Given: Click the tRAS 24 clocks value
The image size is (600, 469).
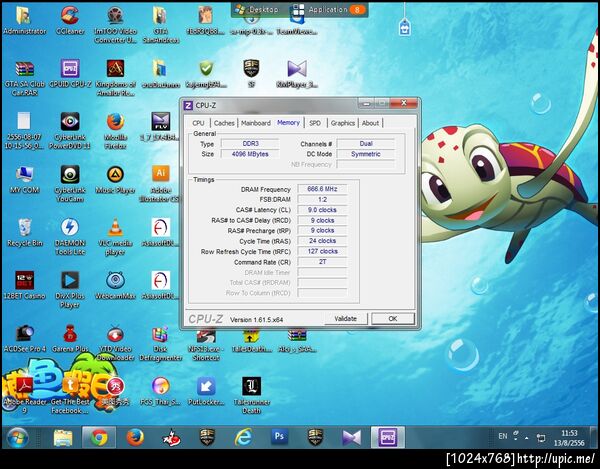Looking at the screenshot, I should click(x=323, y=241).
